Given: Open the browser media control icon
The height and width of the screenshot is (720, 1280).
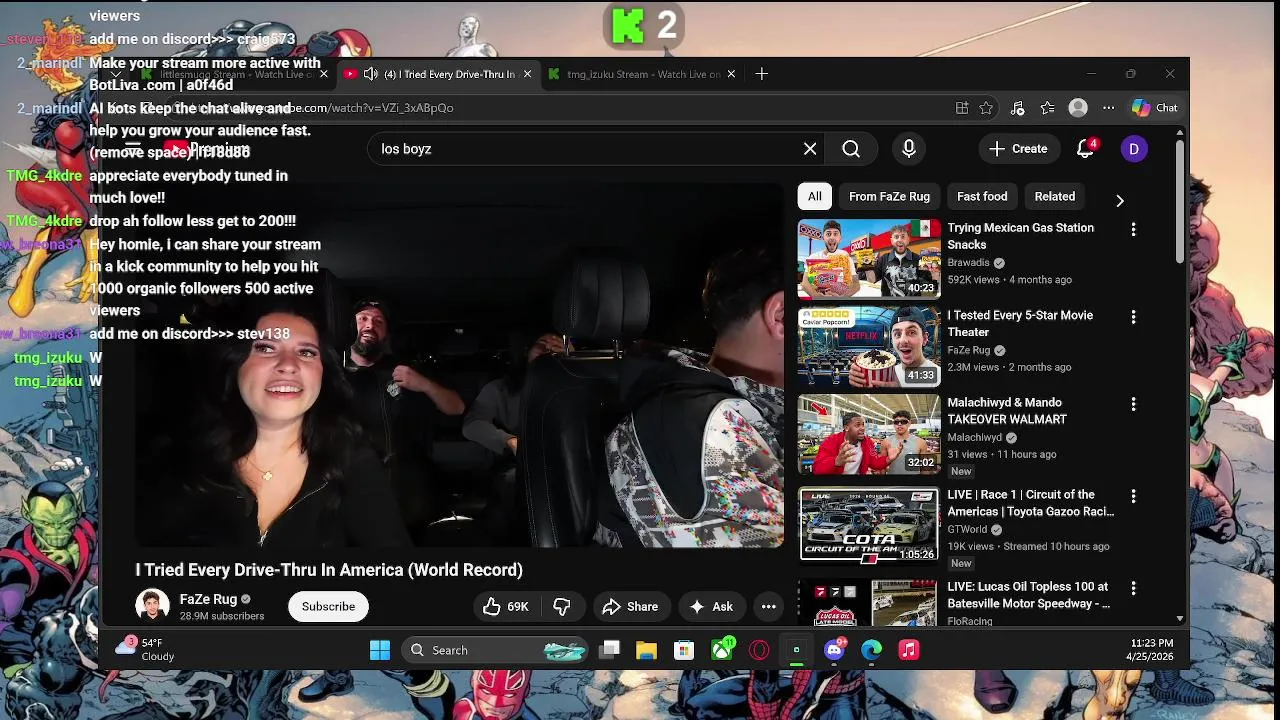Looking at the screenshot, I should point(1017,108).
